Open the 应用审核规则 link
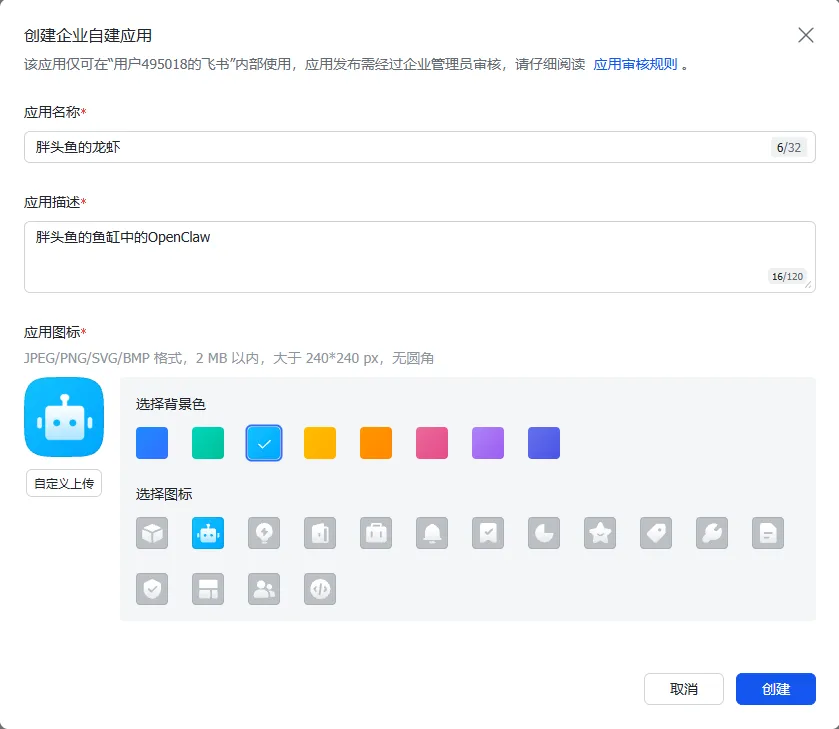The width and height of the screenshot is (839, 729). click(x=635, y=64)
